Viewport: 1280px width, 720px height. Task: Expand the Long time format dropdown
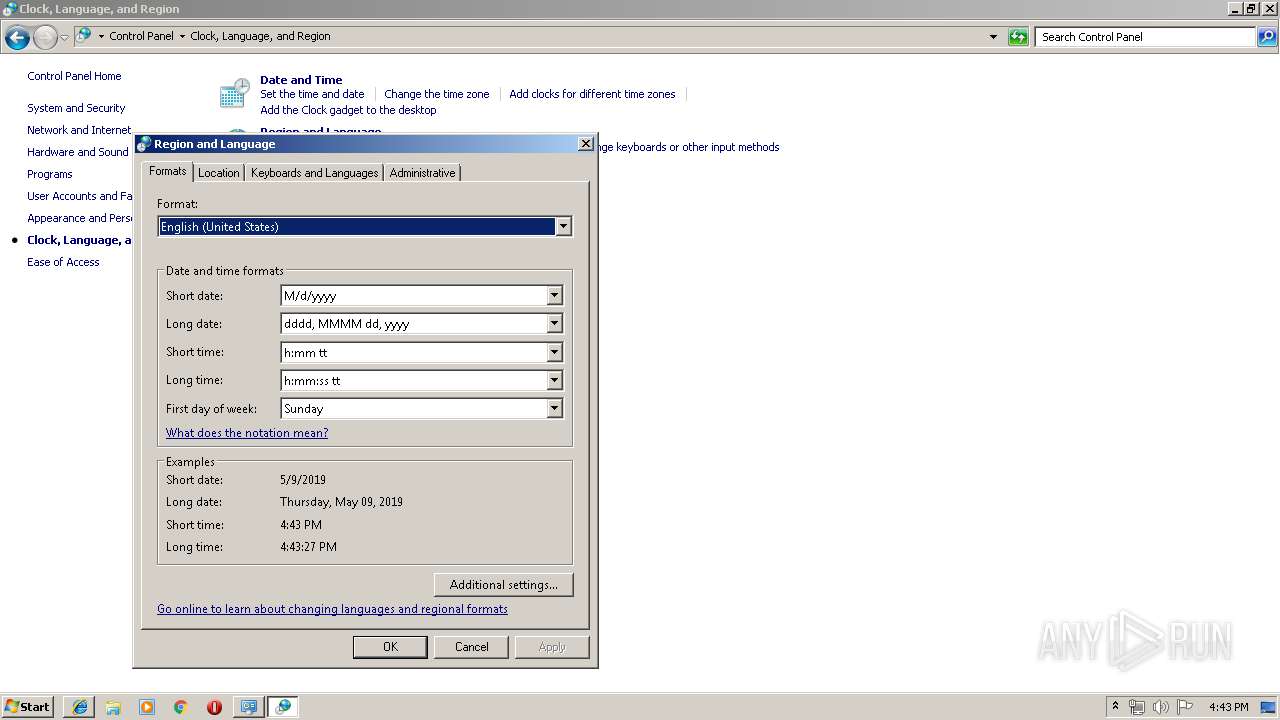(554, 380)
